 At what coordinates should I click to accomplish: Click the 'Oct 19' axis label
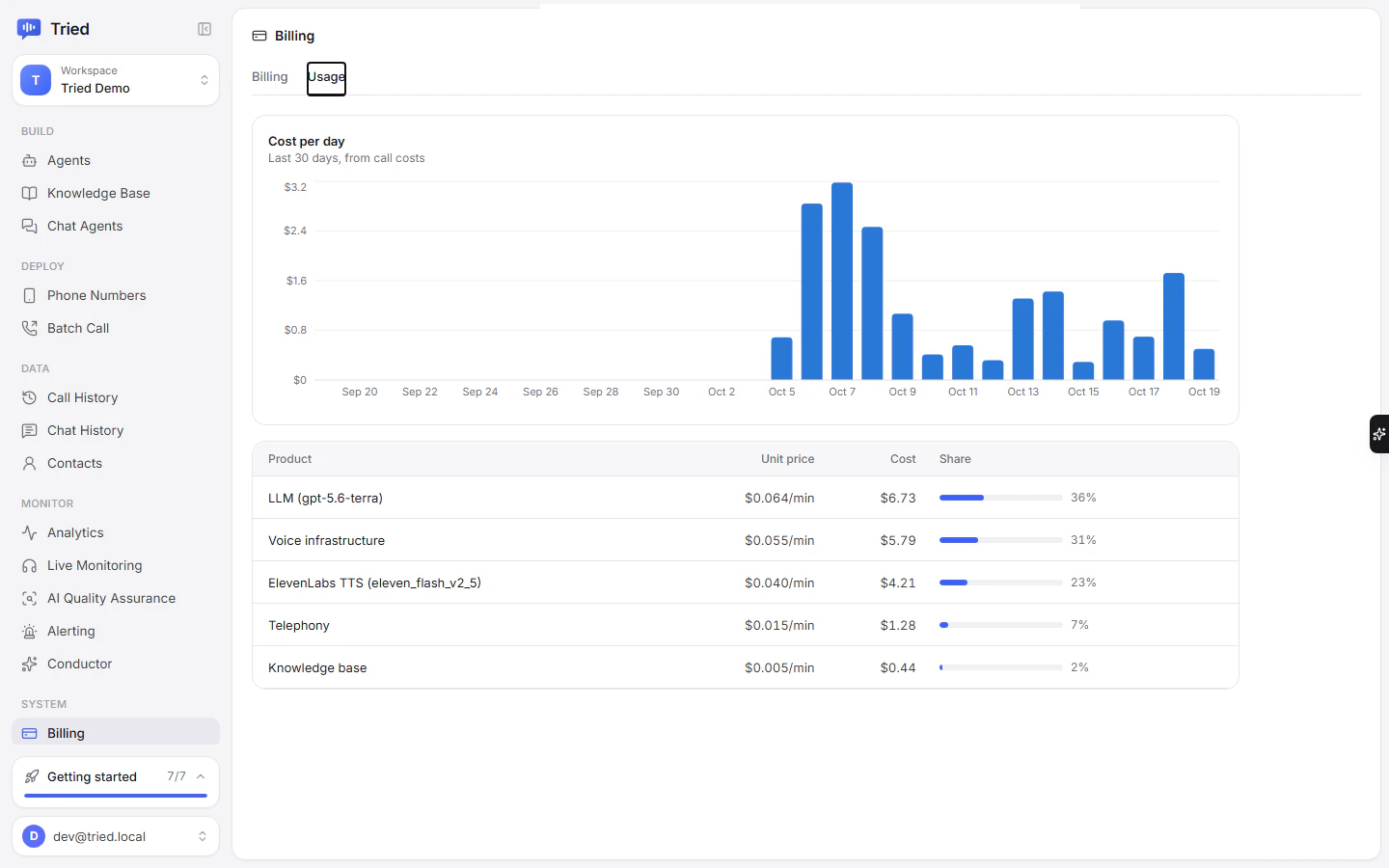tap(1204, 392)
